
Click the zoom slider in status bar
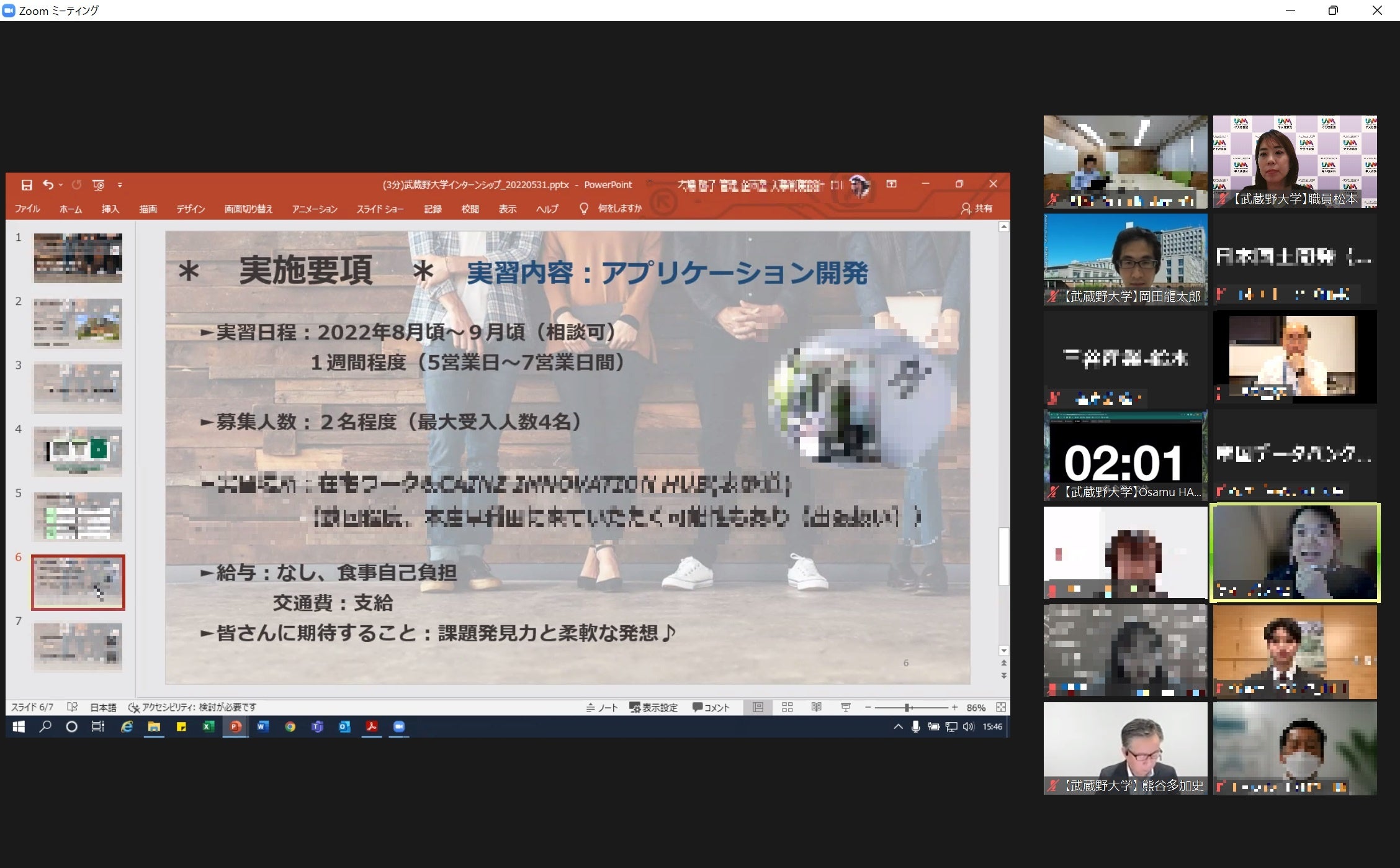907,707
